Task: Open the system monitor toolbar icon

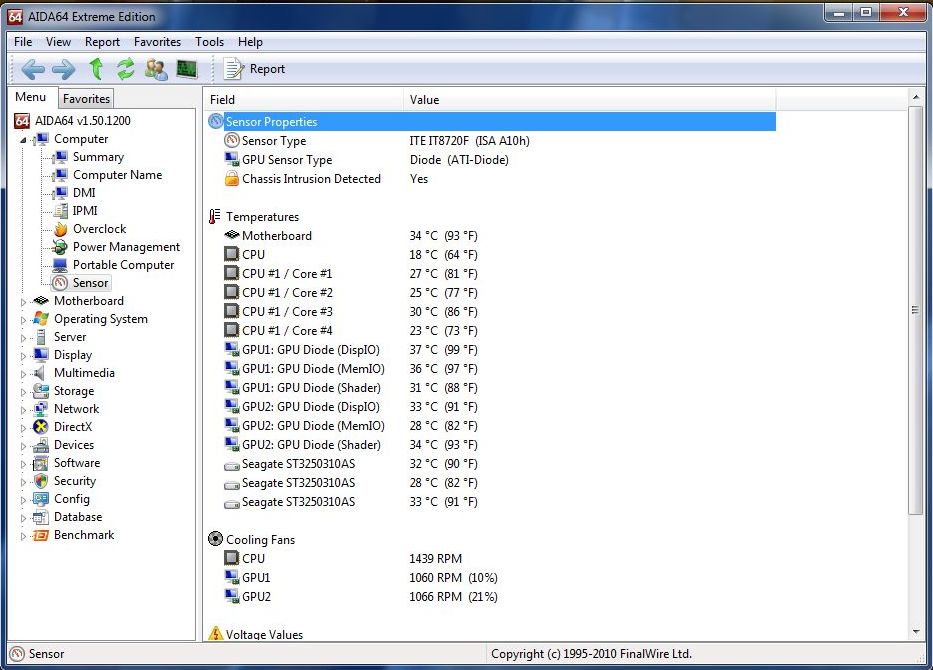Action: pos(187,69)
